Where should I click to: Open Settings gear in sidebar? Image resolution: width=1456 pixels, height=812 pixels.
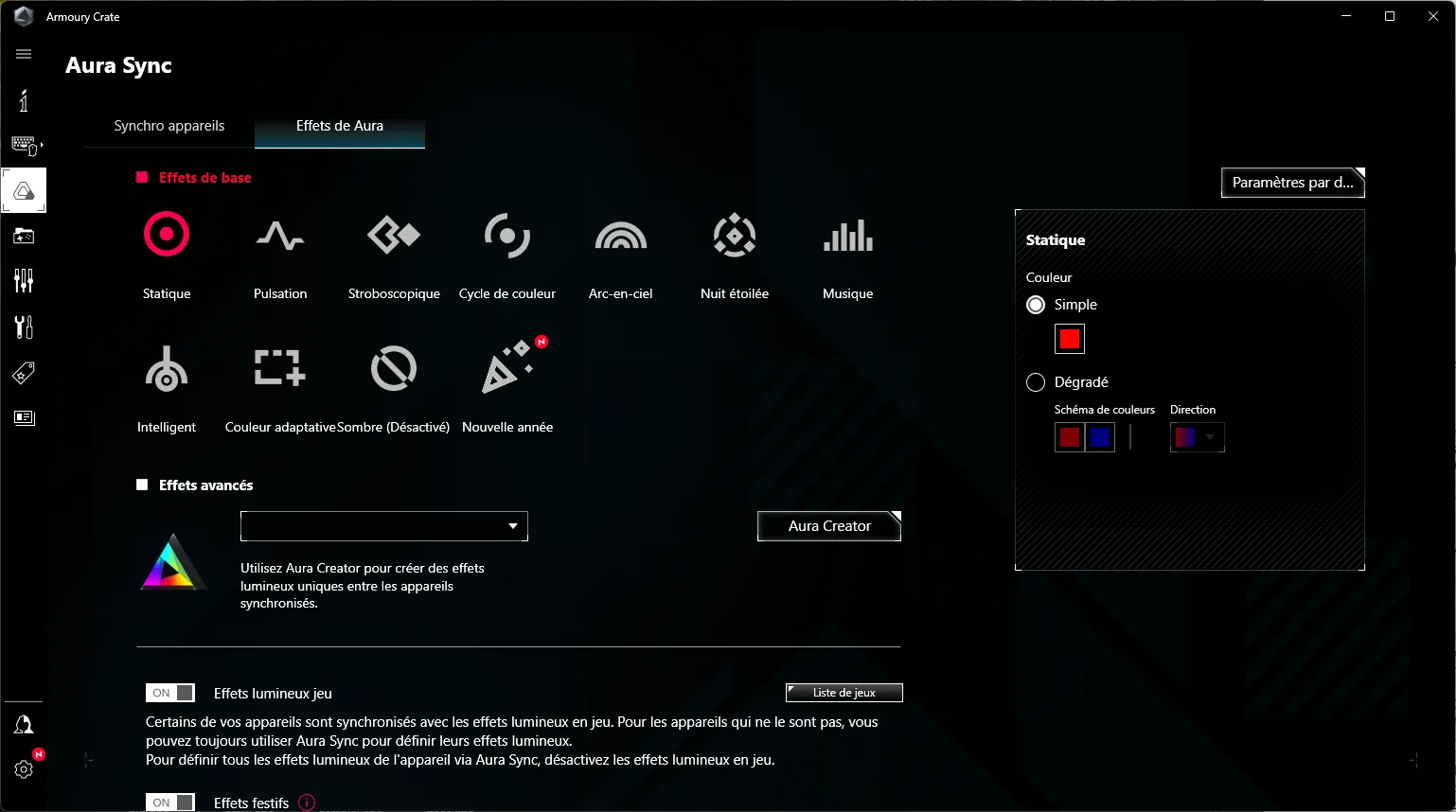pos(24,768)
